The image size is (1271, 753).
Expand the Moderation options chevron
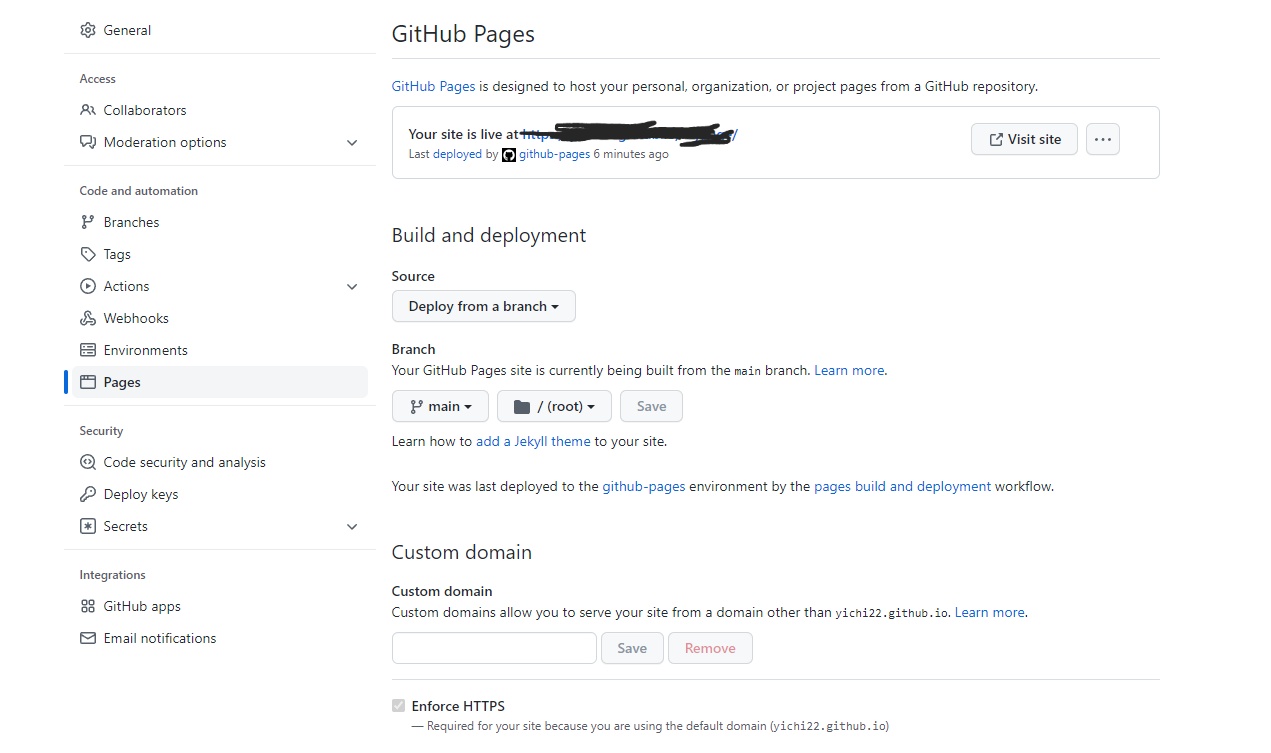tap(352, 143)
